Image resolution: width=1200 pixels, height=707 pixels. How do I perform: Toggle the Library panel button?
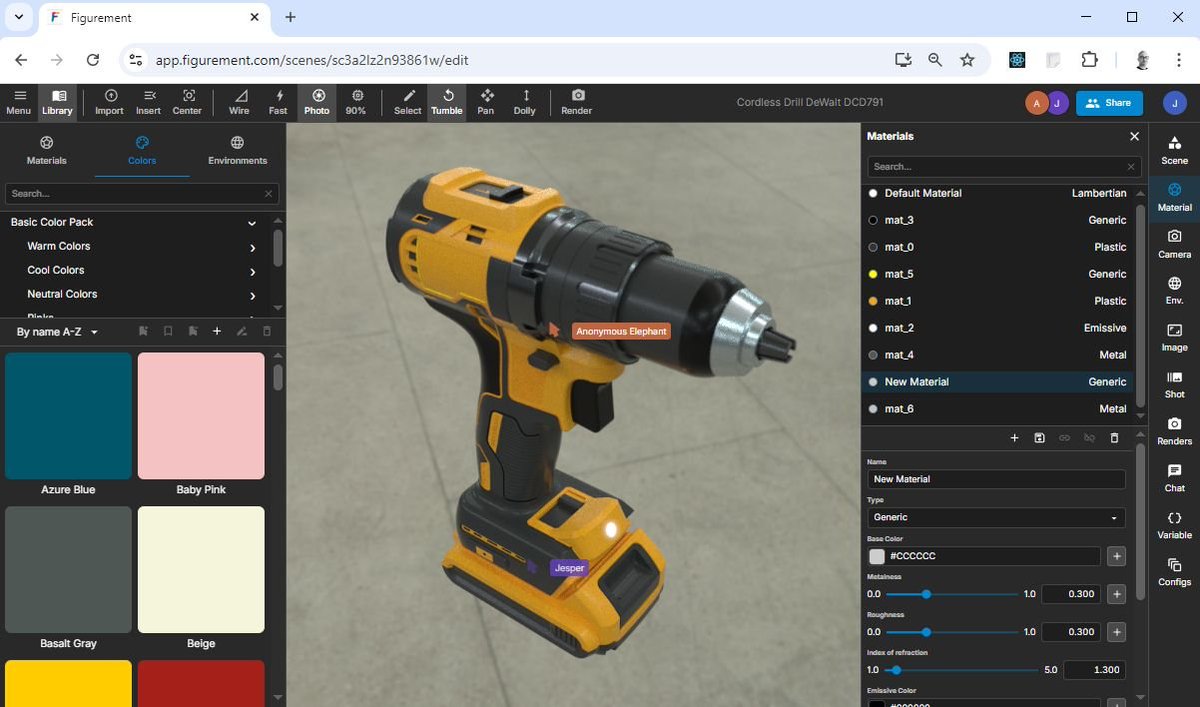click(x=57, y=102)
